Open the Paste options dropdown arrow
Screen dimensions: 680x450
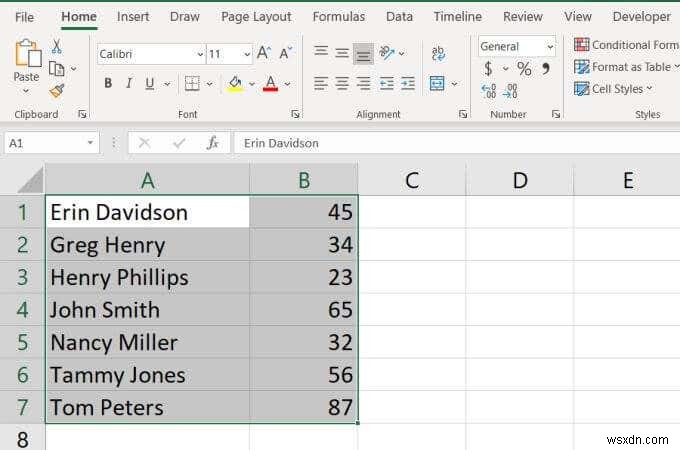pyautogui.click(x=26, y=91)
